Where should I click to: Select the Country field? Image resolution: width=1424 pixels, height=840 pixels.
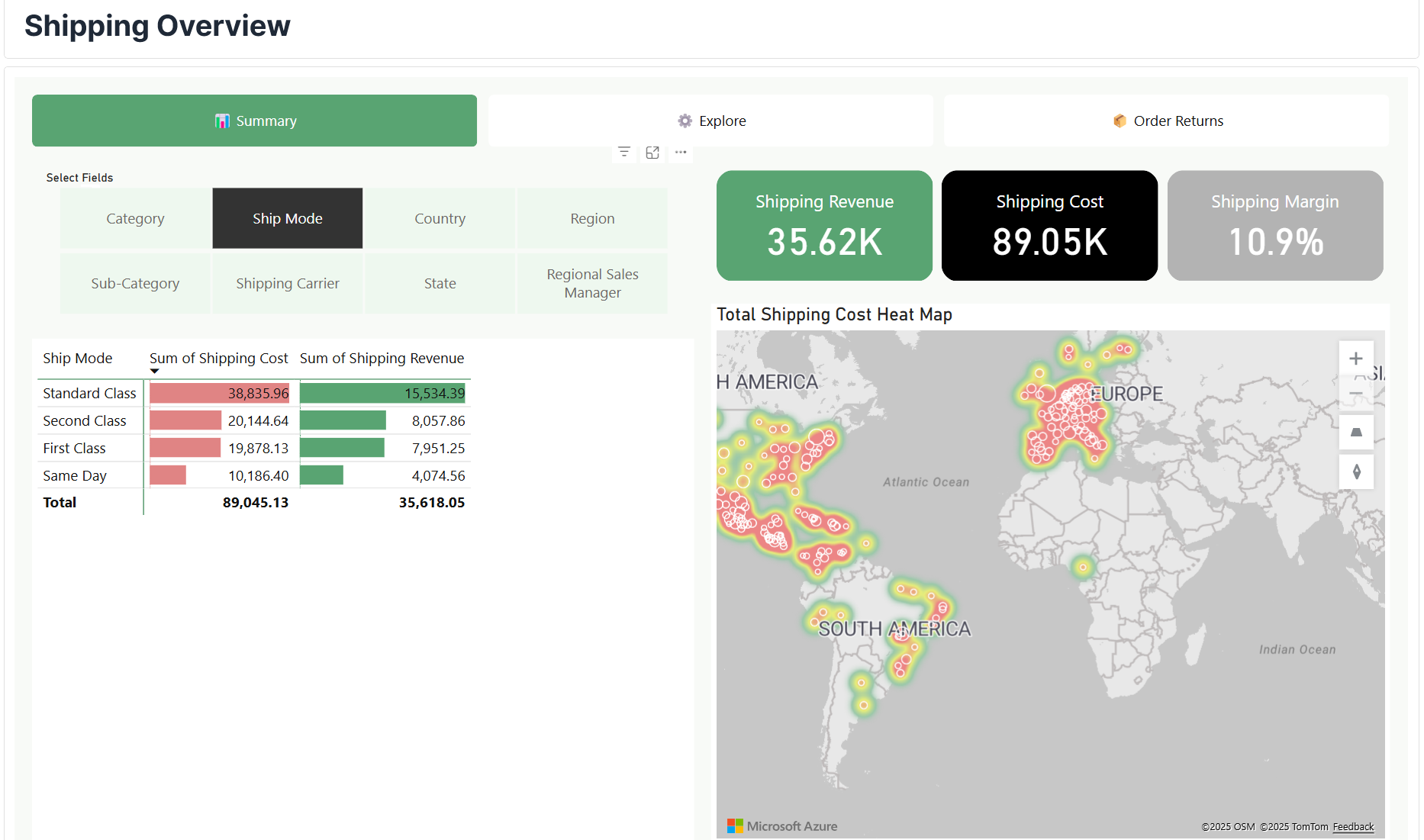[x=440, y=218]
